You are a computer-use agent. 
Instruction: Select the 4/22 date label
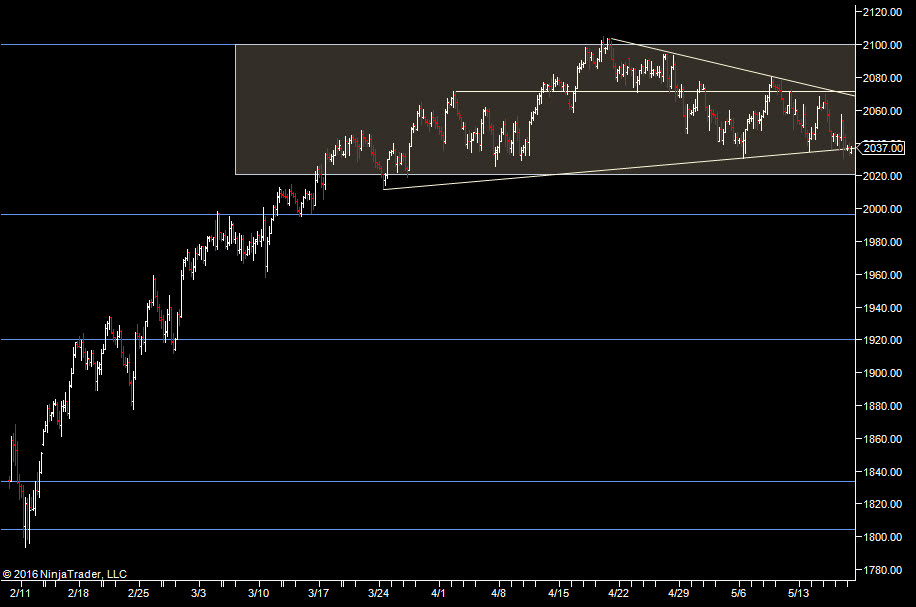[x=618, y=594]
